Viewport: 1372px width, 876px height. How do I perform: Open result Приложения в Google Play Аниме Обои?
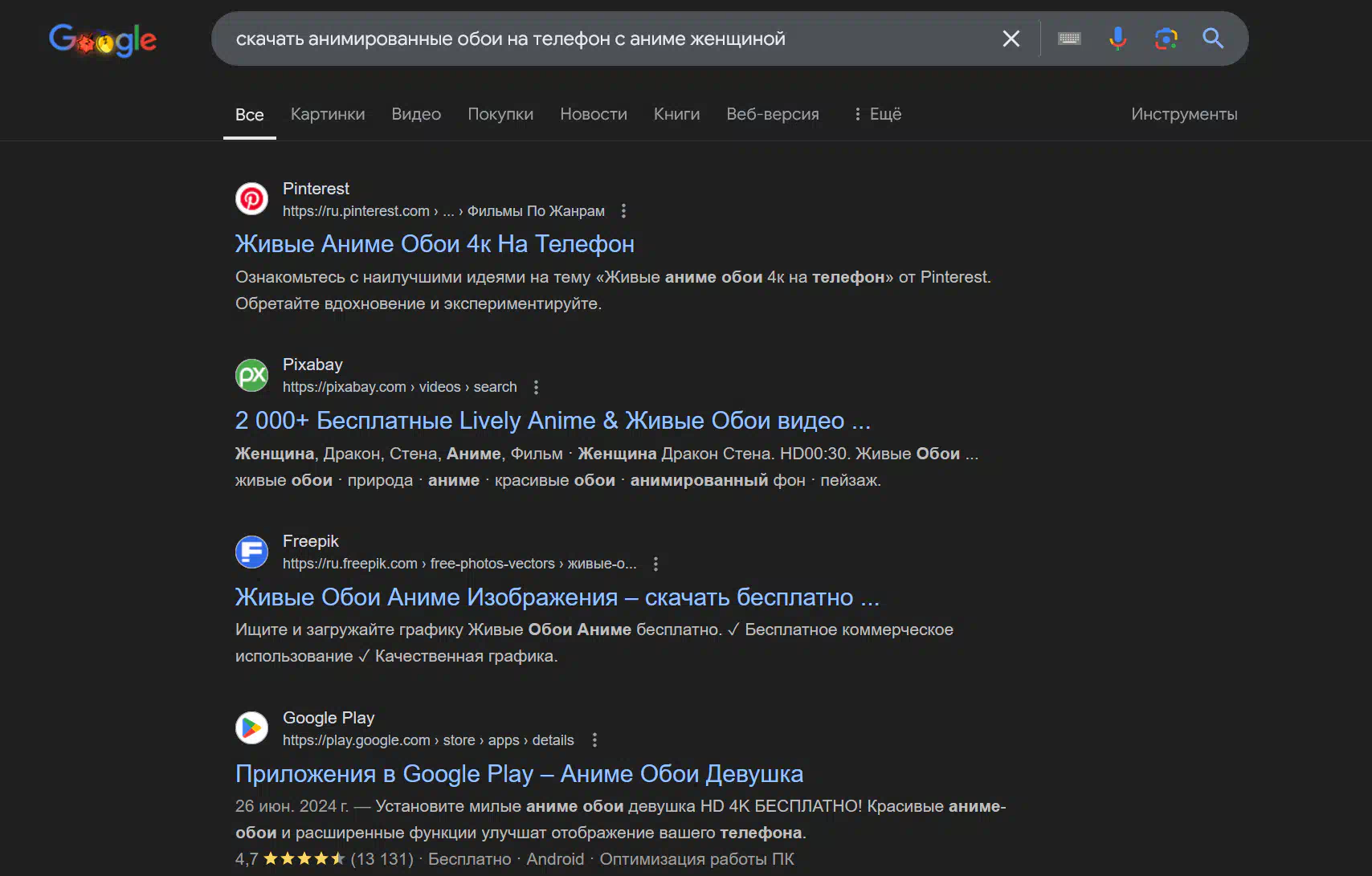(x=519, y=774)
